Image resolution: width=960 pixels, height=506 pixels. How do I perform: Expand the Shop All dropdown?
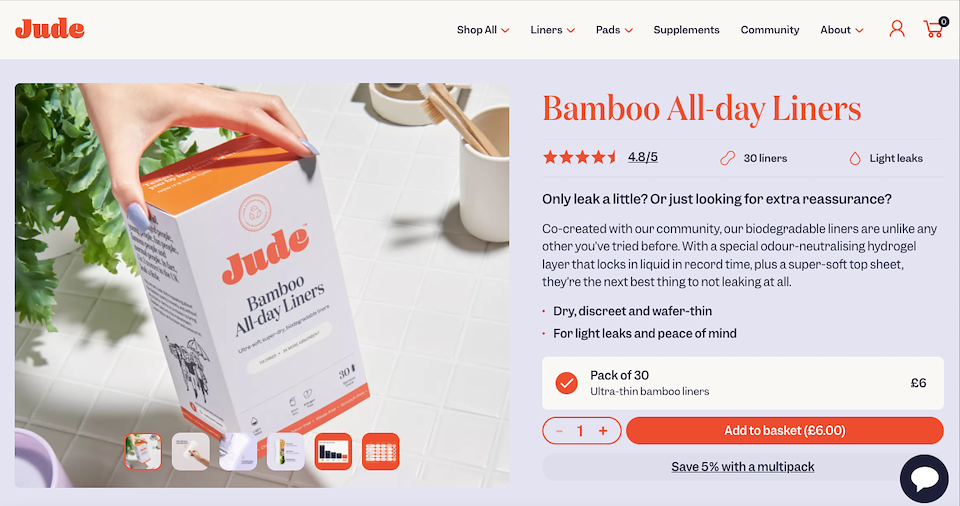point(483,29)
